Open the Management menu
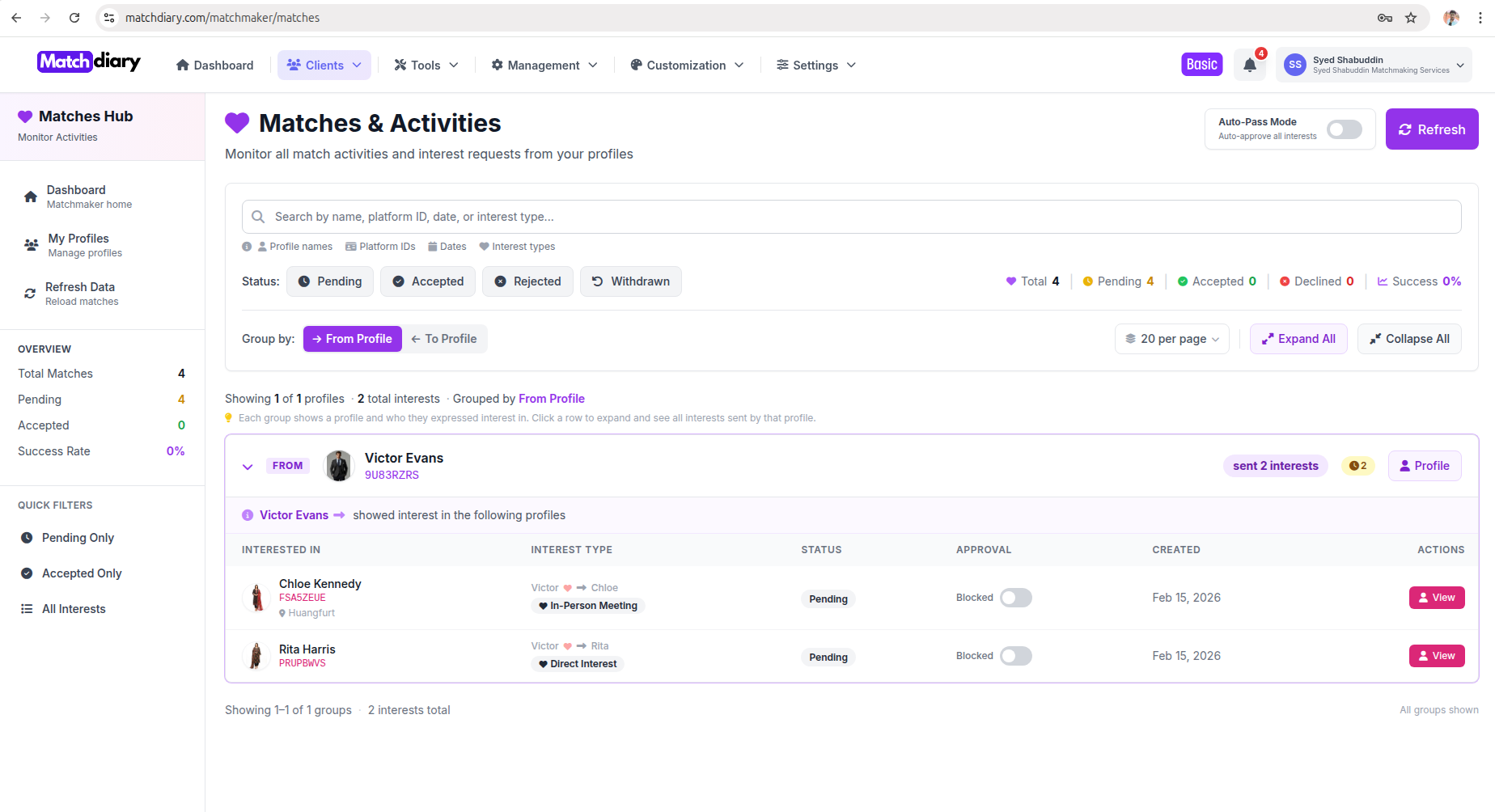 coord(543,65)
